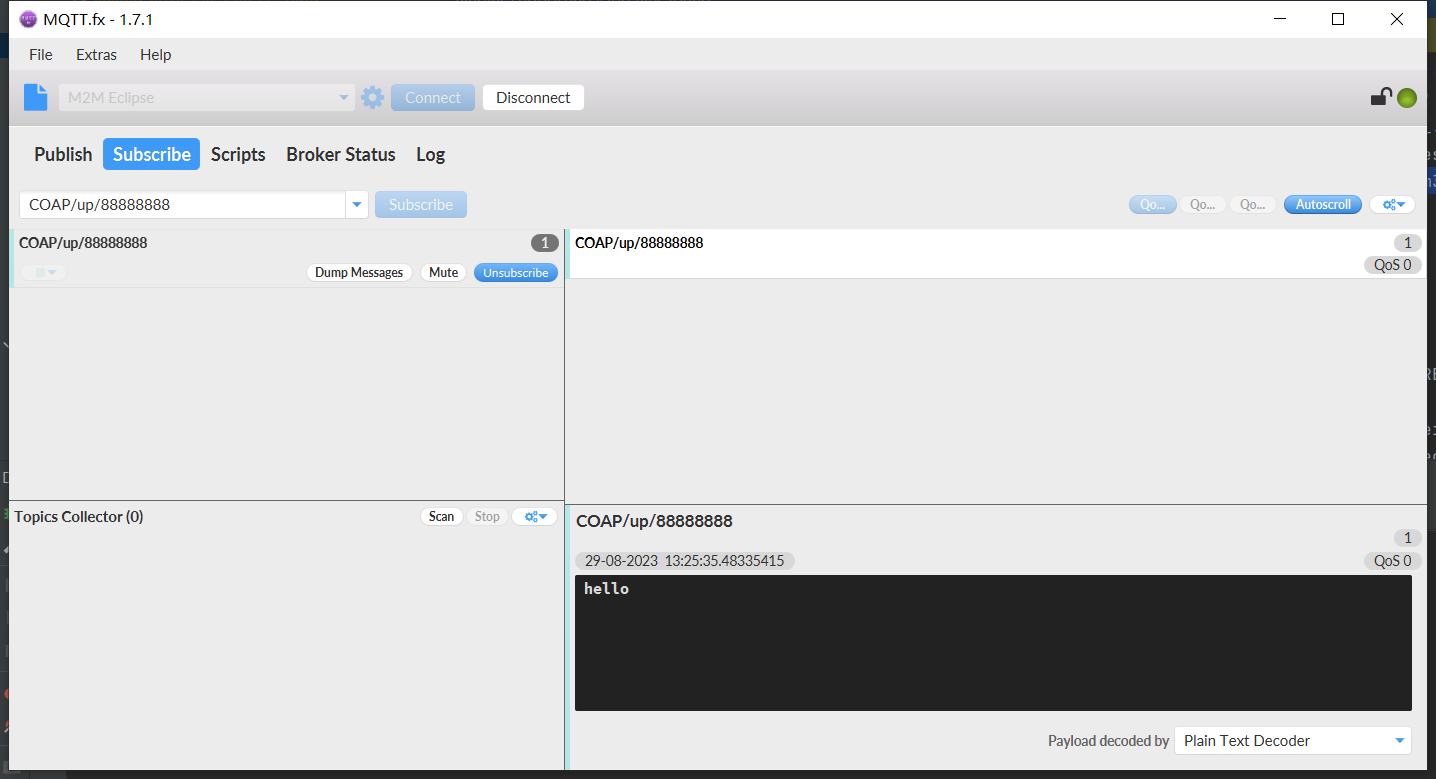Click the Topics Collector (0) heading
Screen dimensions: 1436x779
[x=79, y=517]
